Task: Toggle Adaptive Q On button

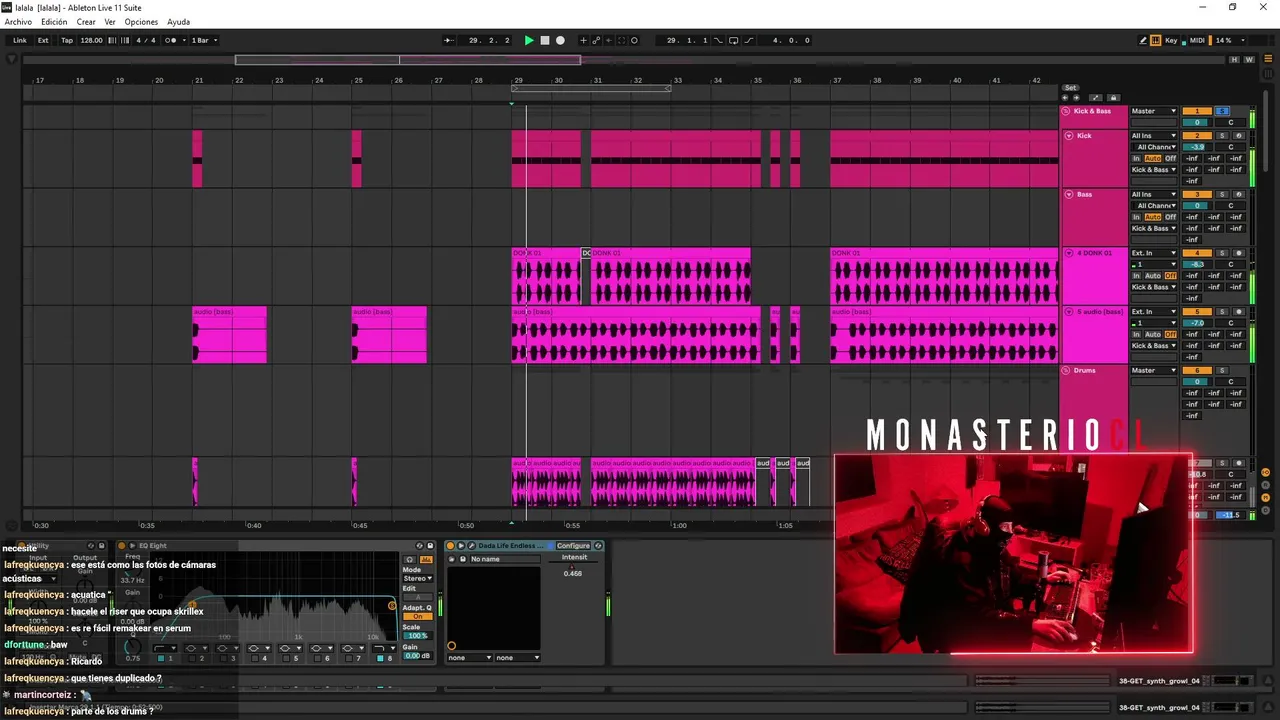Action: (416, 616)
